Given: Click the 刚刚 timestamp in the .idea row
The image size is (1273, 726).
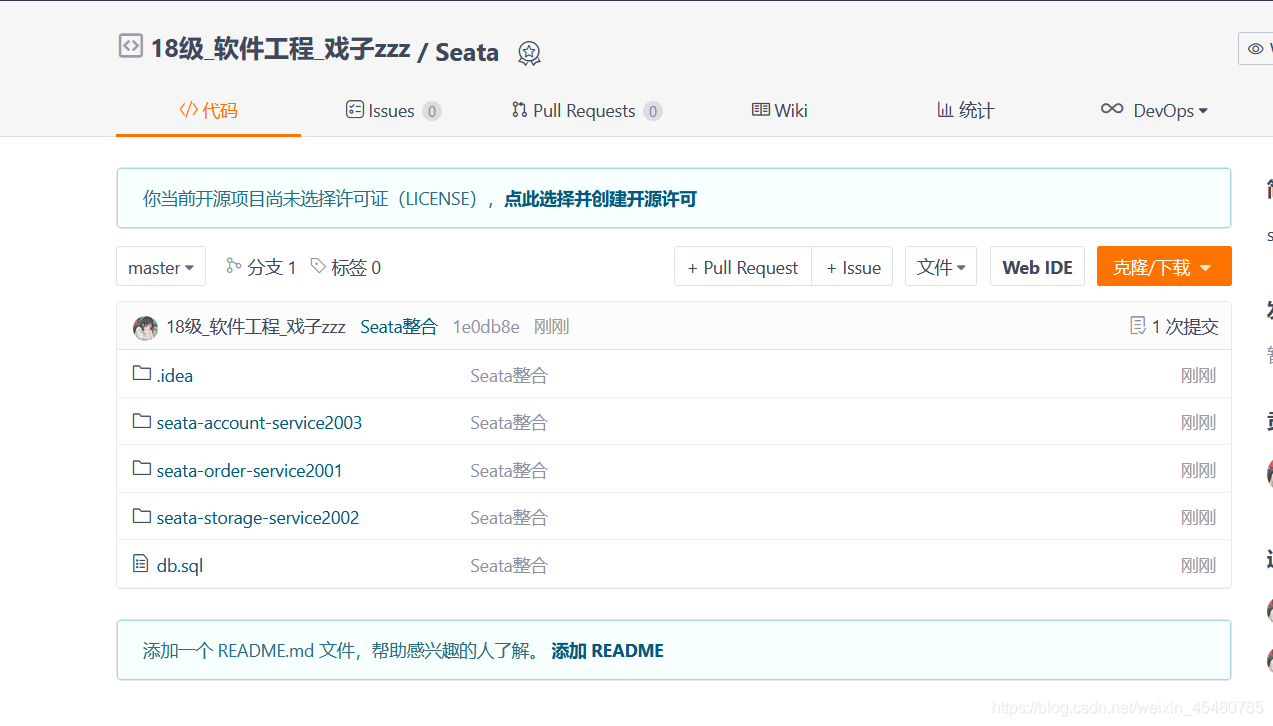Looking at the screenshot, I should coord(1198,376).
